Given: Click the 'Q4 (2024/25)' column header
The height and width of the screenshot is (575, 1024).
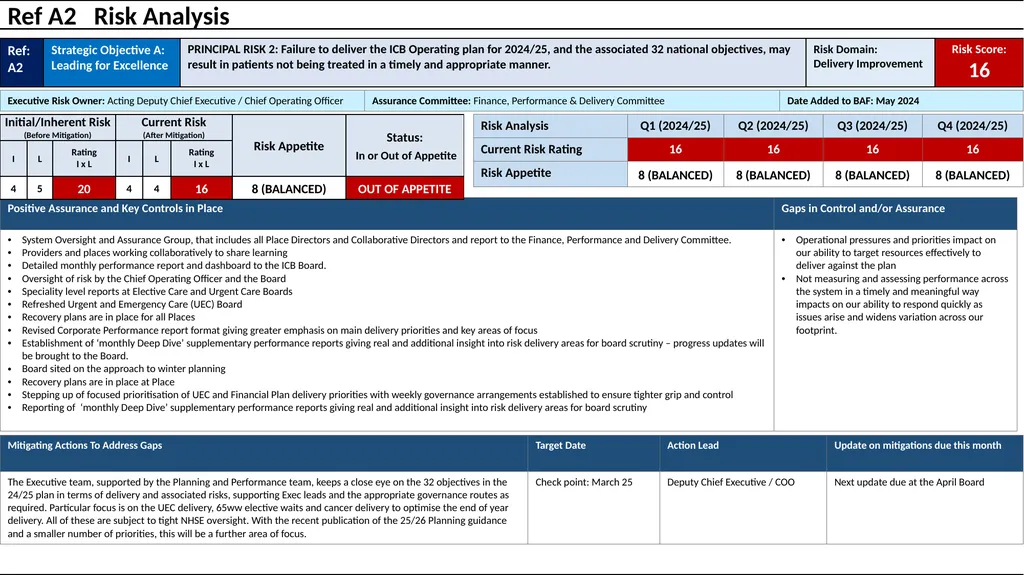Looking at the screenshot, I should pyautogui.click(x=972, y=125).
